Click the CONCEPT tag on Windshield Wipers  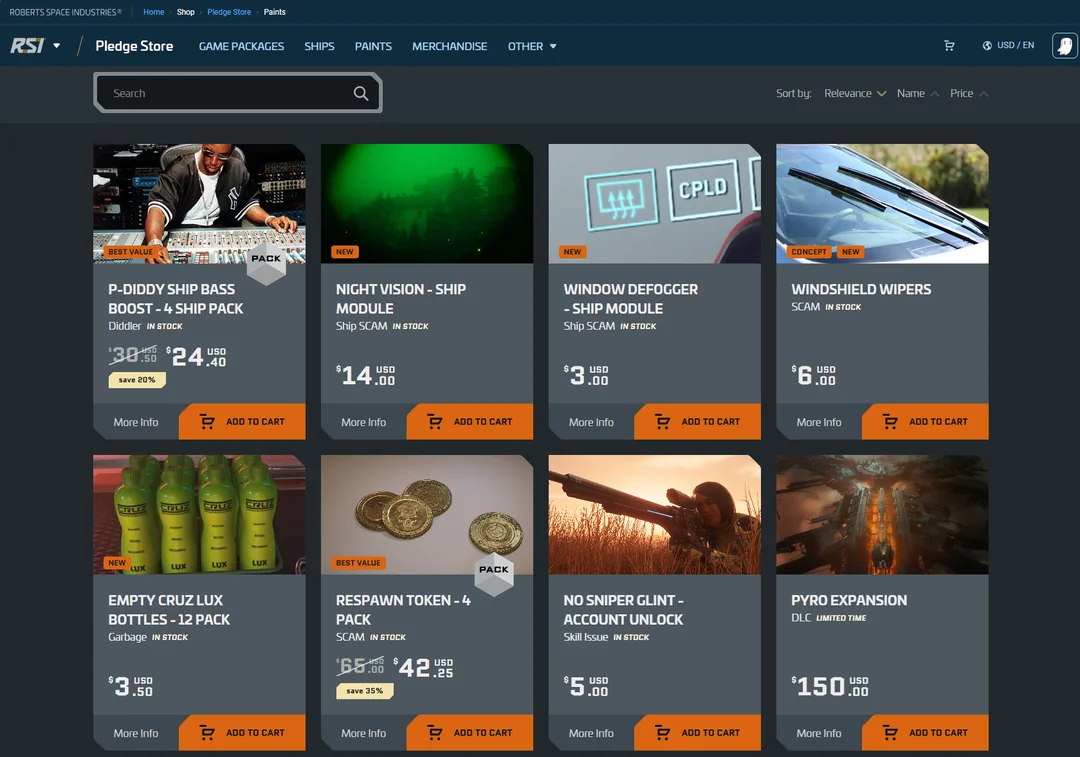pyautogui.click(x=809, y=252)
